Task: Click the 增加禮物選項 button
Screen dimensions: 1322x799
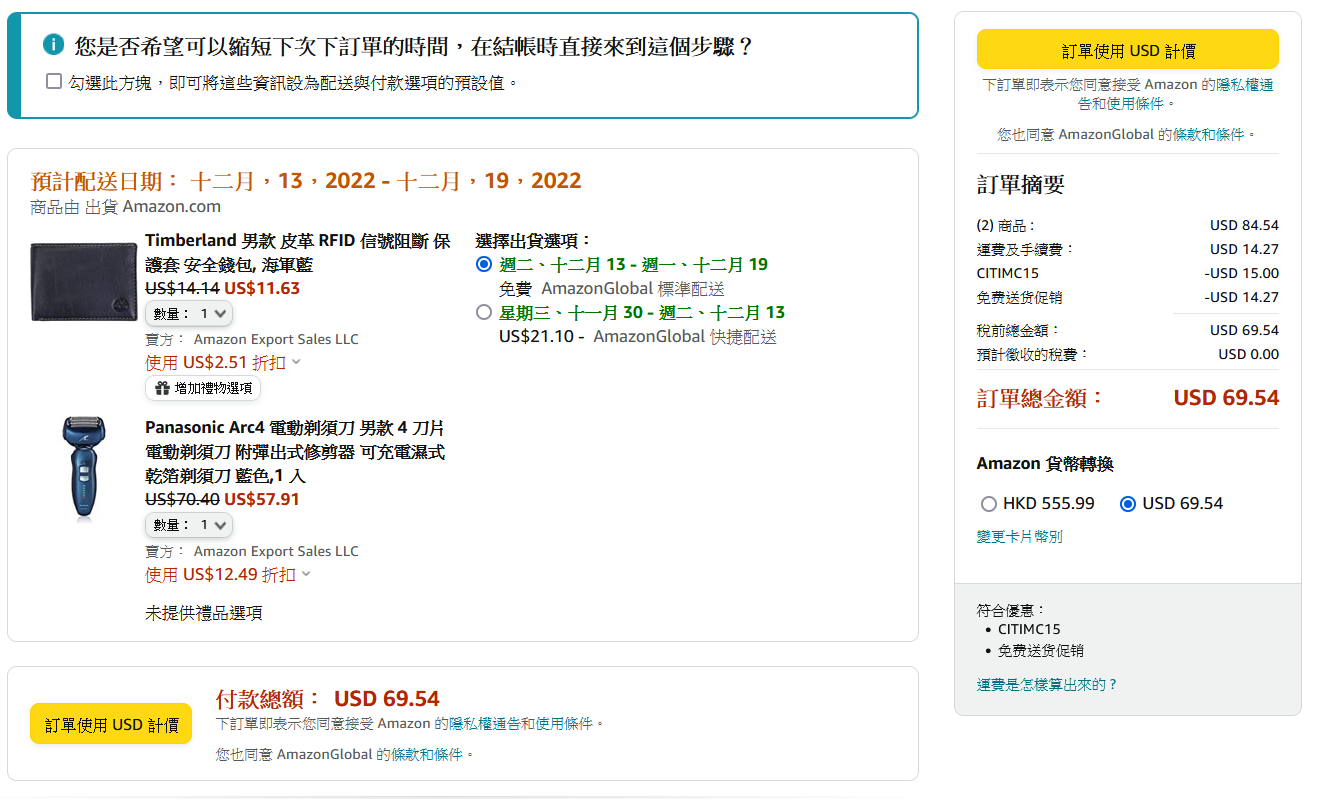Action: point(203,388)
